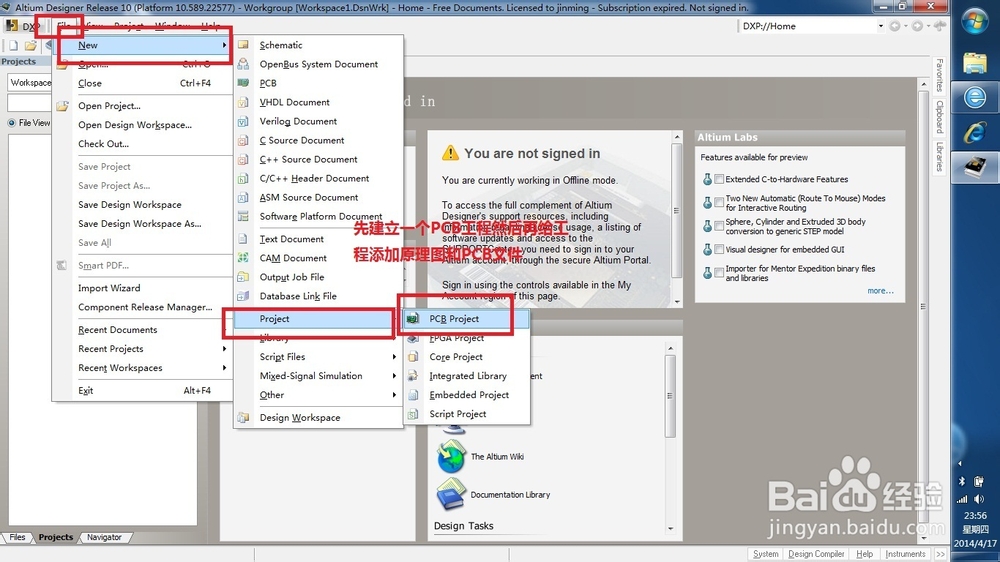
Task: Open DXP://Home address dropdown
Action: (x=880, y=26)
